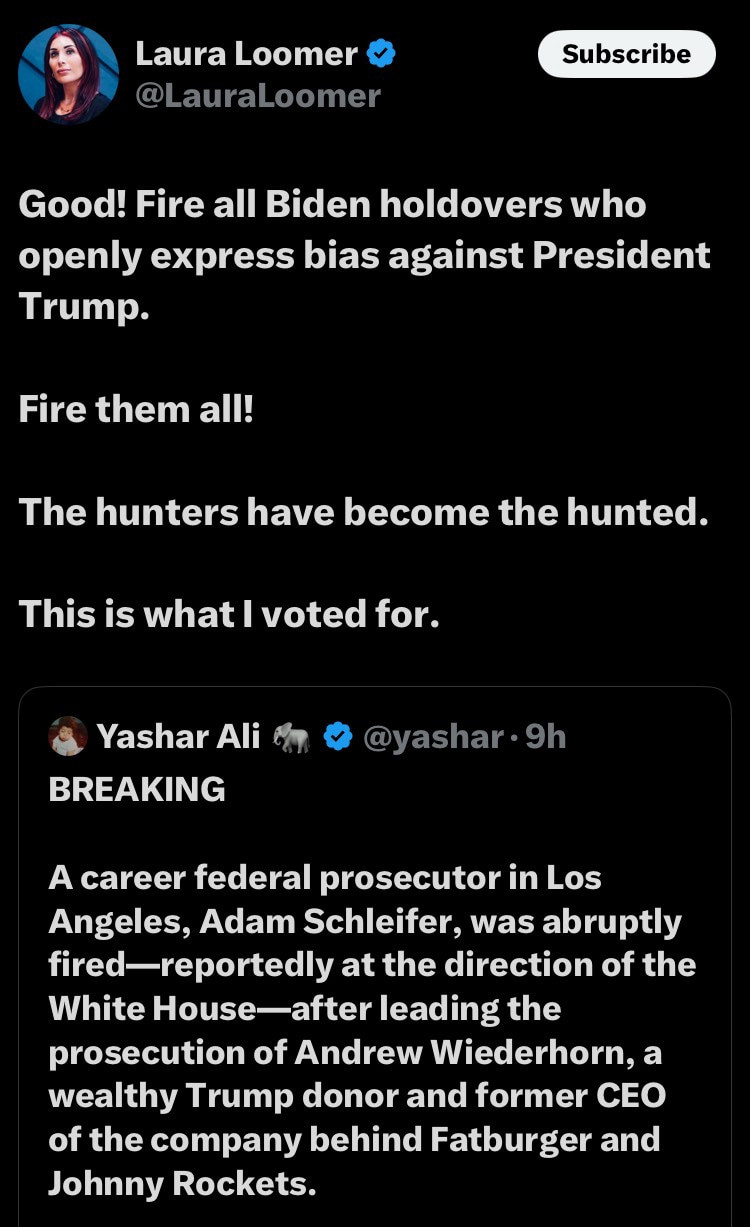Click the 9h timestamp on quoted post
The height and width of the screenshot is (1227, 750).
pyautogui.click(x=546, y=737)
